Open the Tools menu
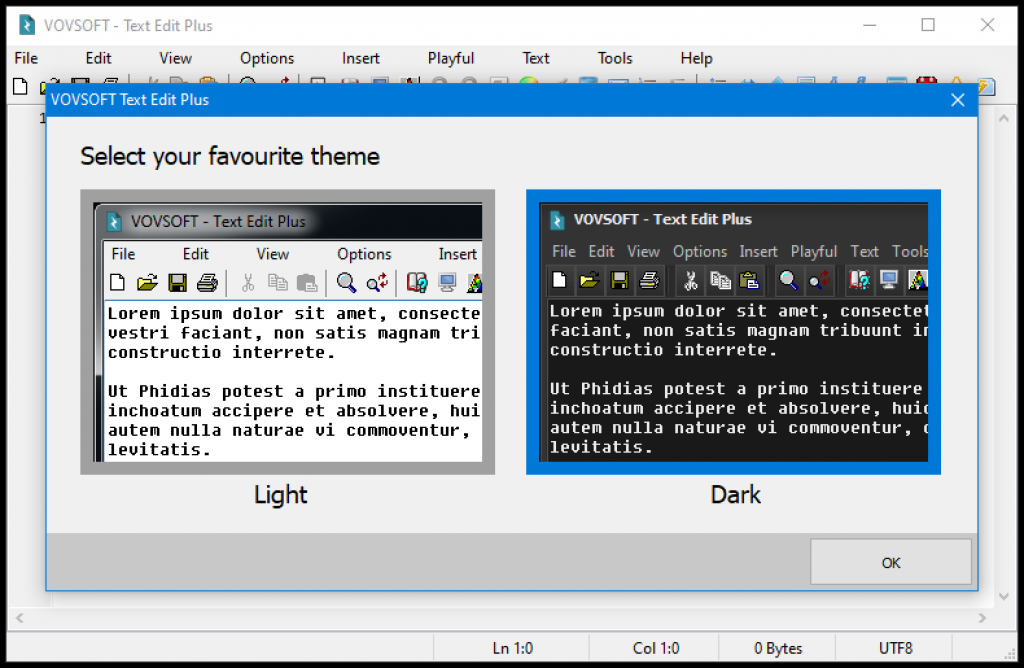Screen dimensions: 1024x668 point(615,58)
